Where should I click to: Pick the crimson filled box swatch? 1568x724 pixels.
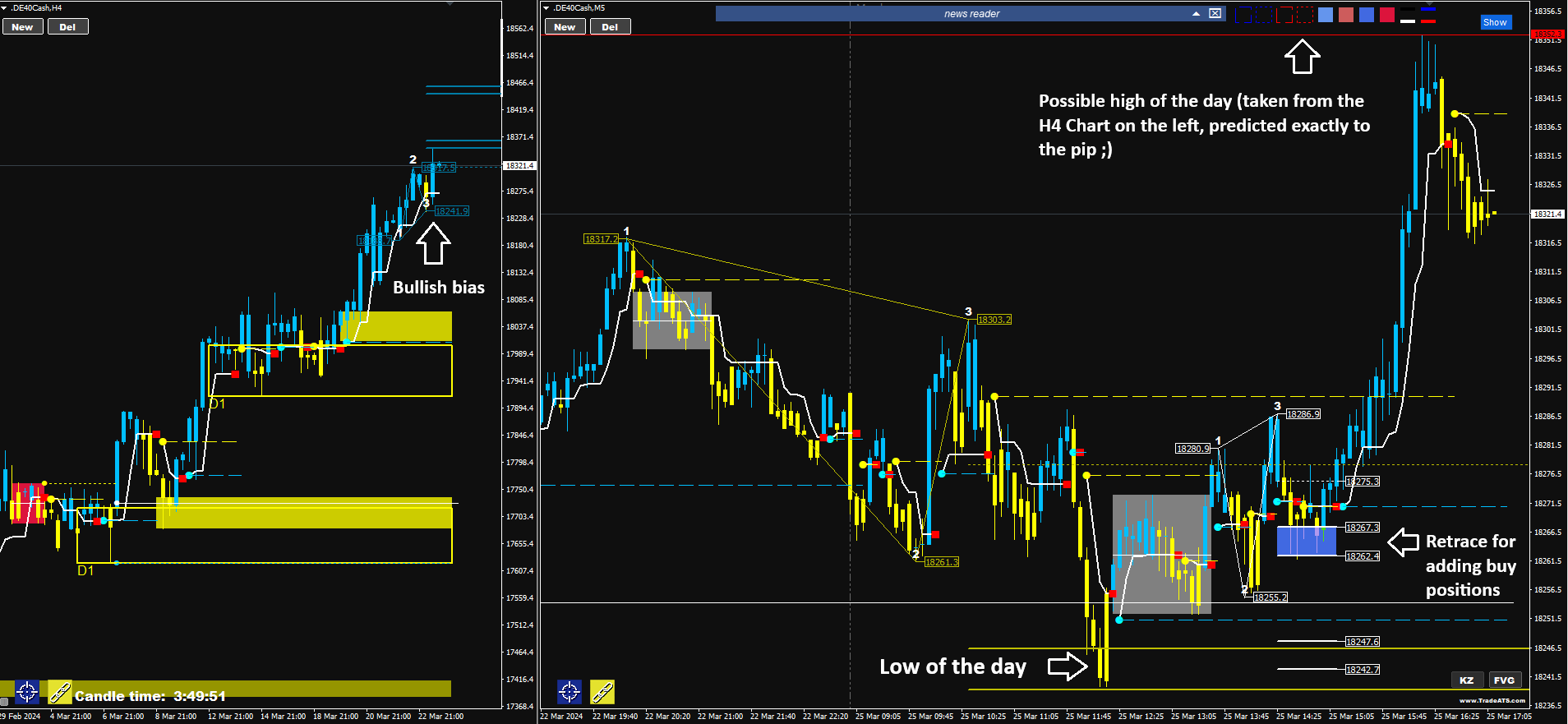coord(1387,15)
